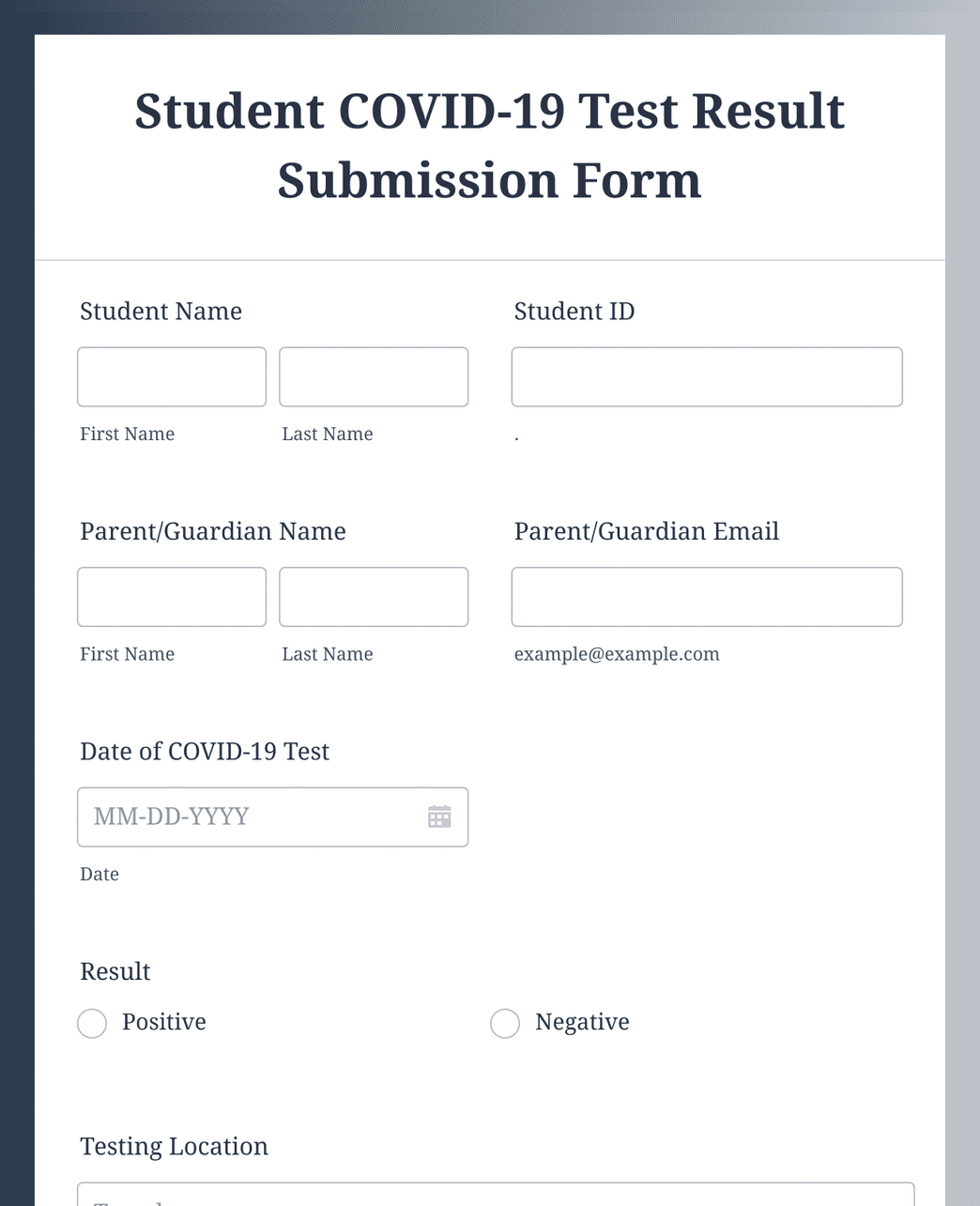Click into the Student ID input box
Viewport: 980px width, 1206px height.
pos(707,377)
